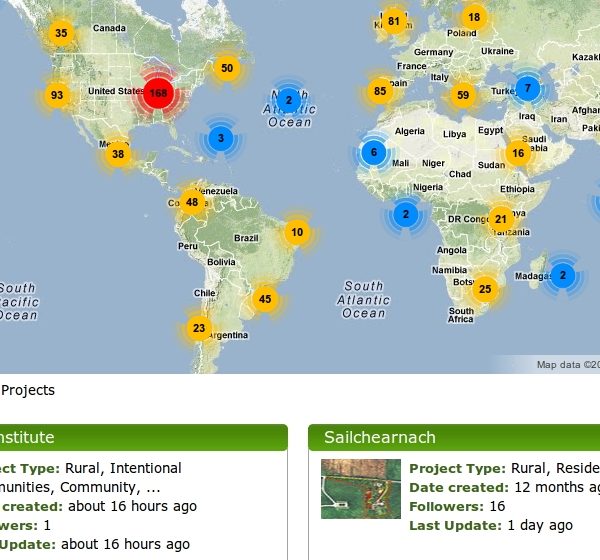Click the 23 cluster near Argentina
600x560 pixels.
point(199,328)
